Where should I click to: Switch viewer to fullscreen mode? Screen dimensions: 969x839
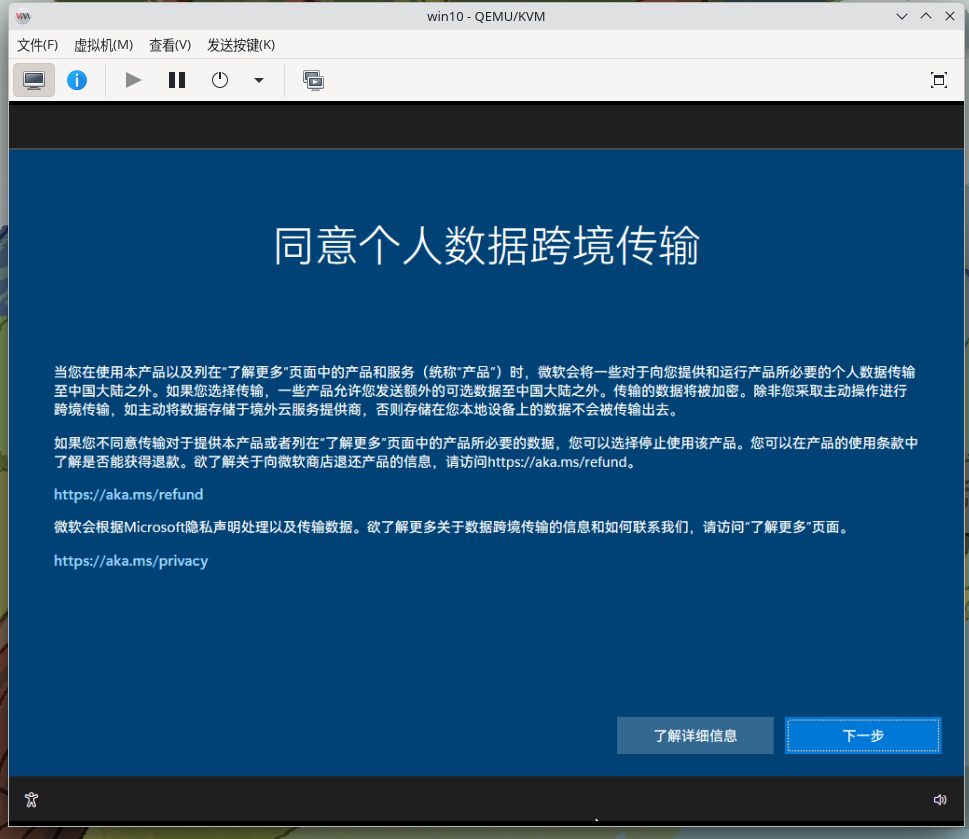pos(939,80)
